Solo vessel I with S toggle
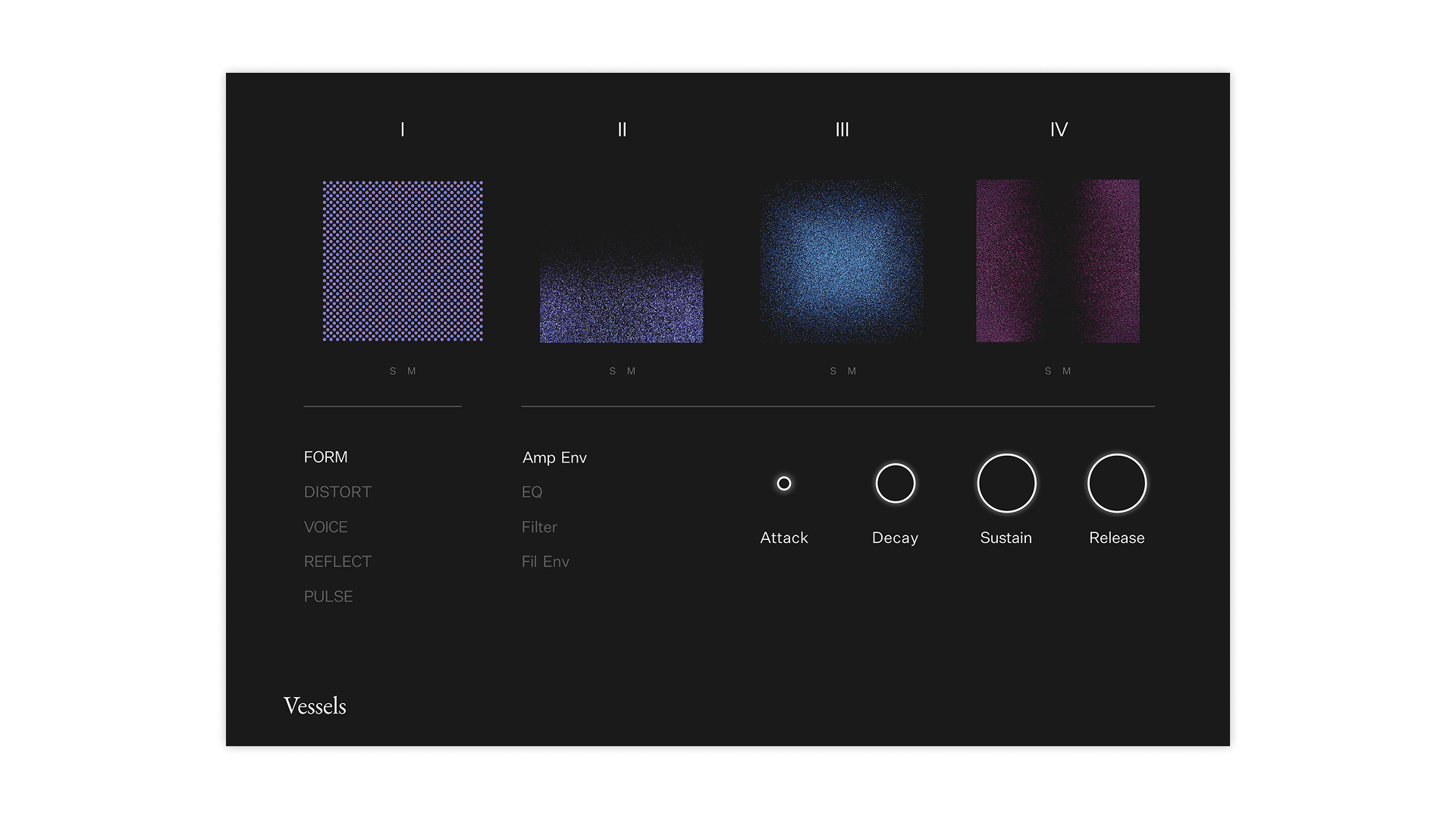This screenshot has width=1456, height=819. (393, 371)
